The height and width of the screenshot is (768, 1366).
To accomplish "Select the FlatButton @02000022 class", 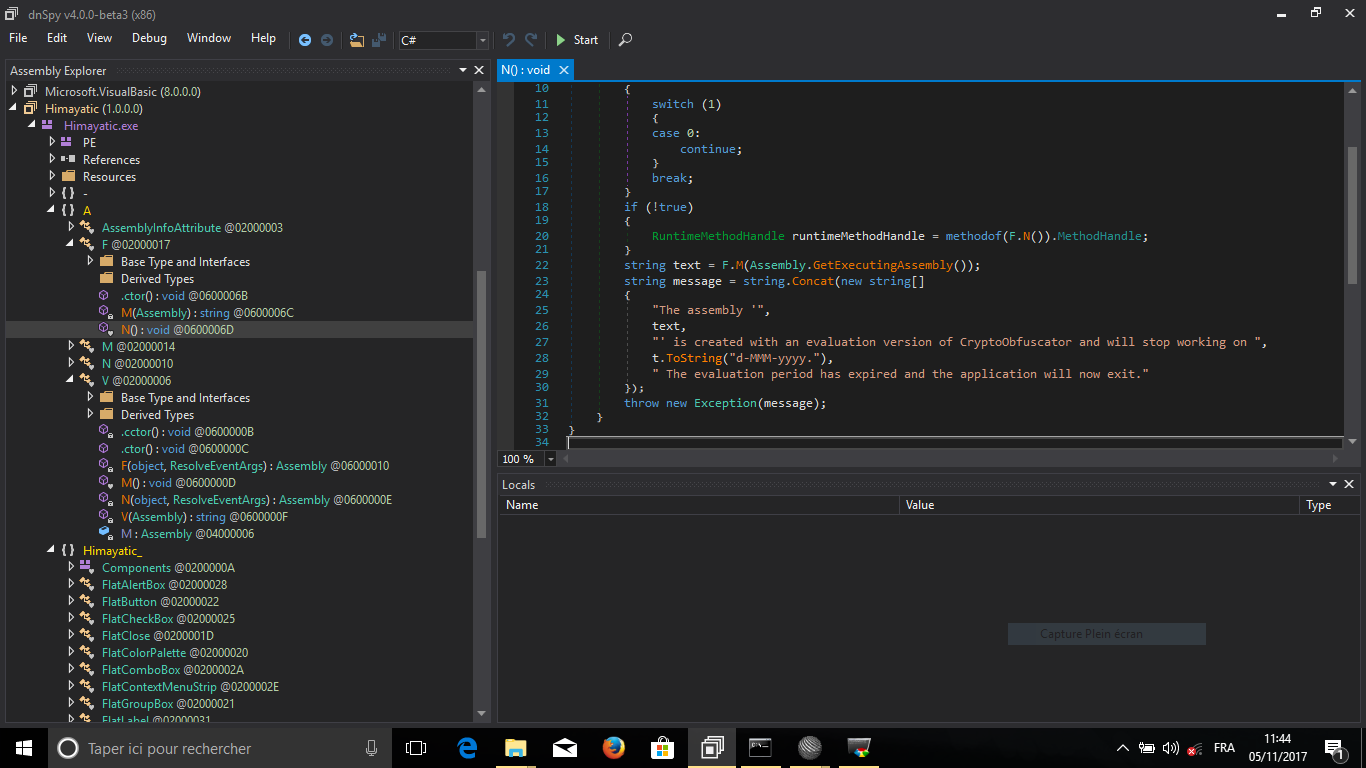I will pyautogui.click(x=160, y=602).
